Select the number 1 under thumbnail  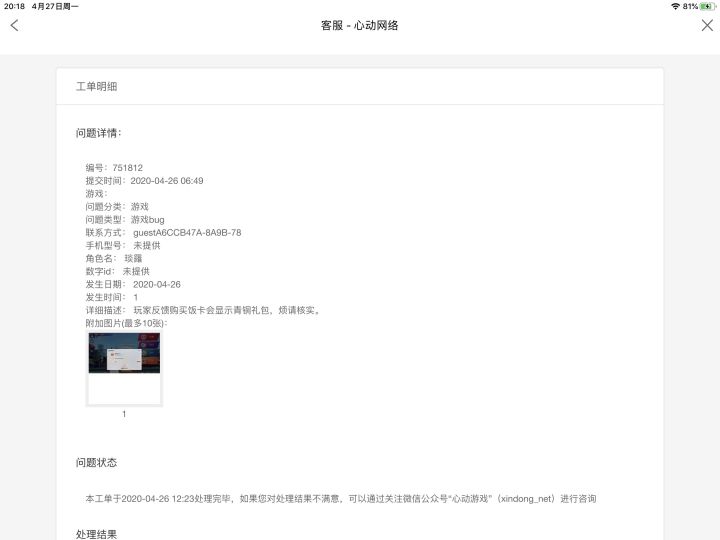(x=124, y=414)
